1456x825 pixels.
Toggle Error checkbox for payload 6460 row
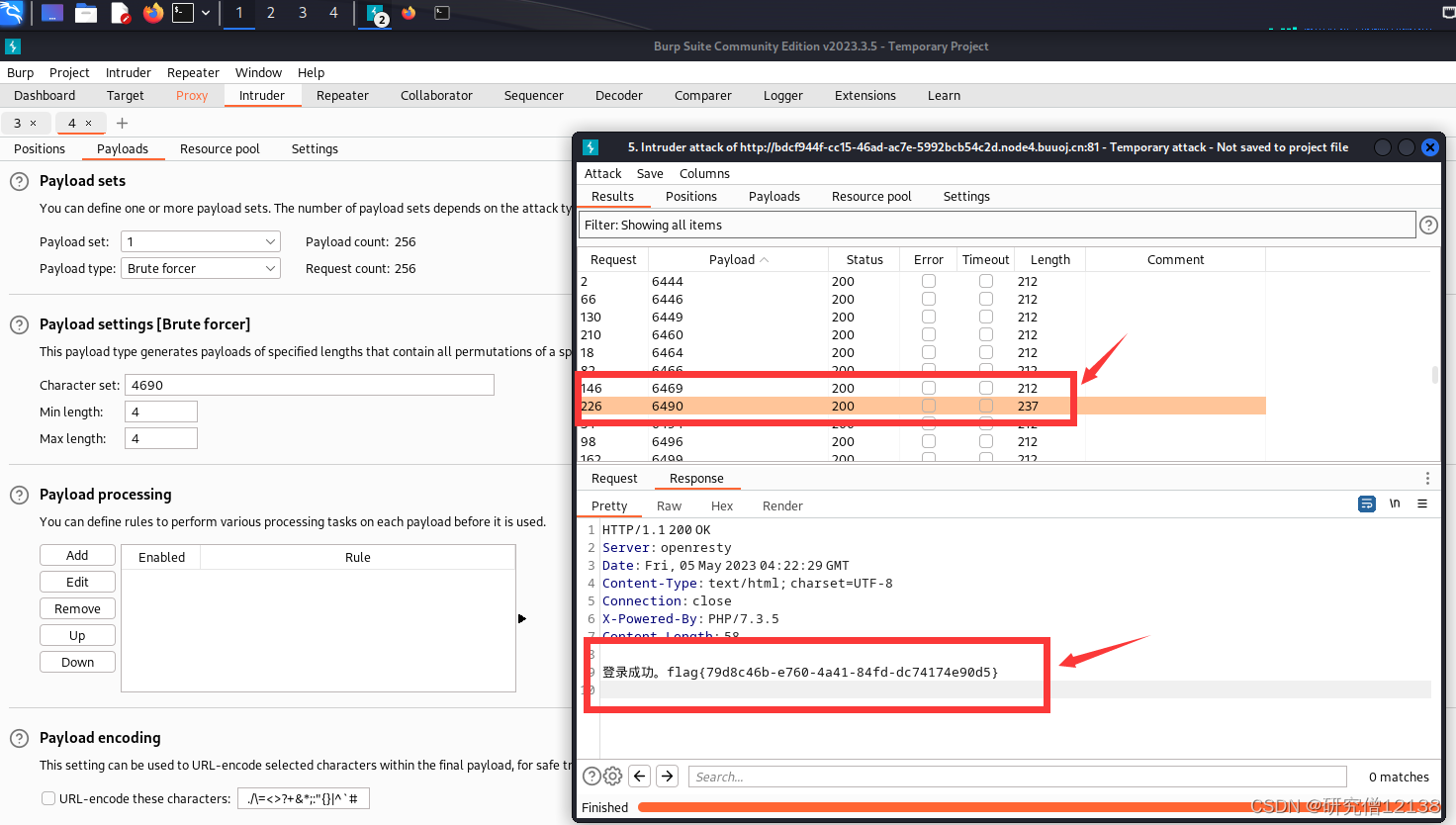click(929, 334)
